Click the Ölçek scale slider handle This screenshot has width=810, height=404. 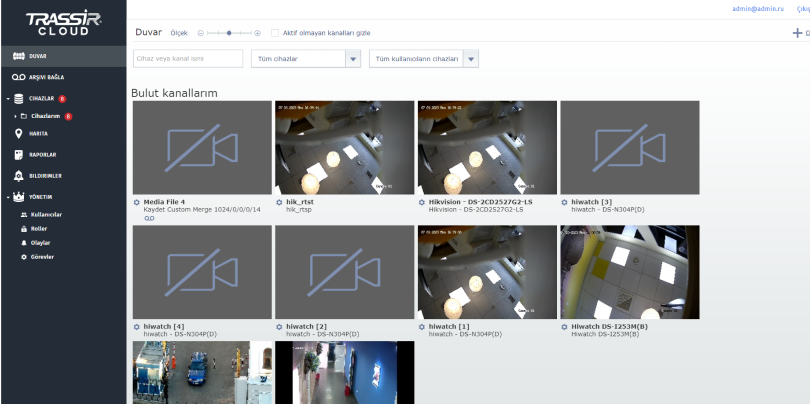[x=229, y=33]
